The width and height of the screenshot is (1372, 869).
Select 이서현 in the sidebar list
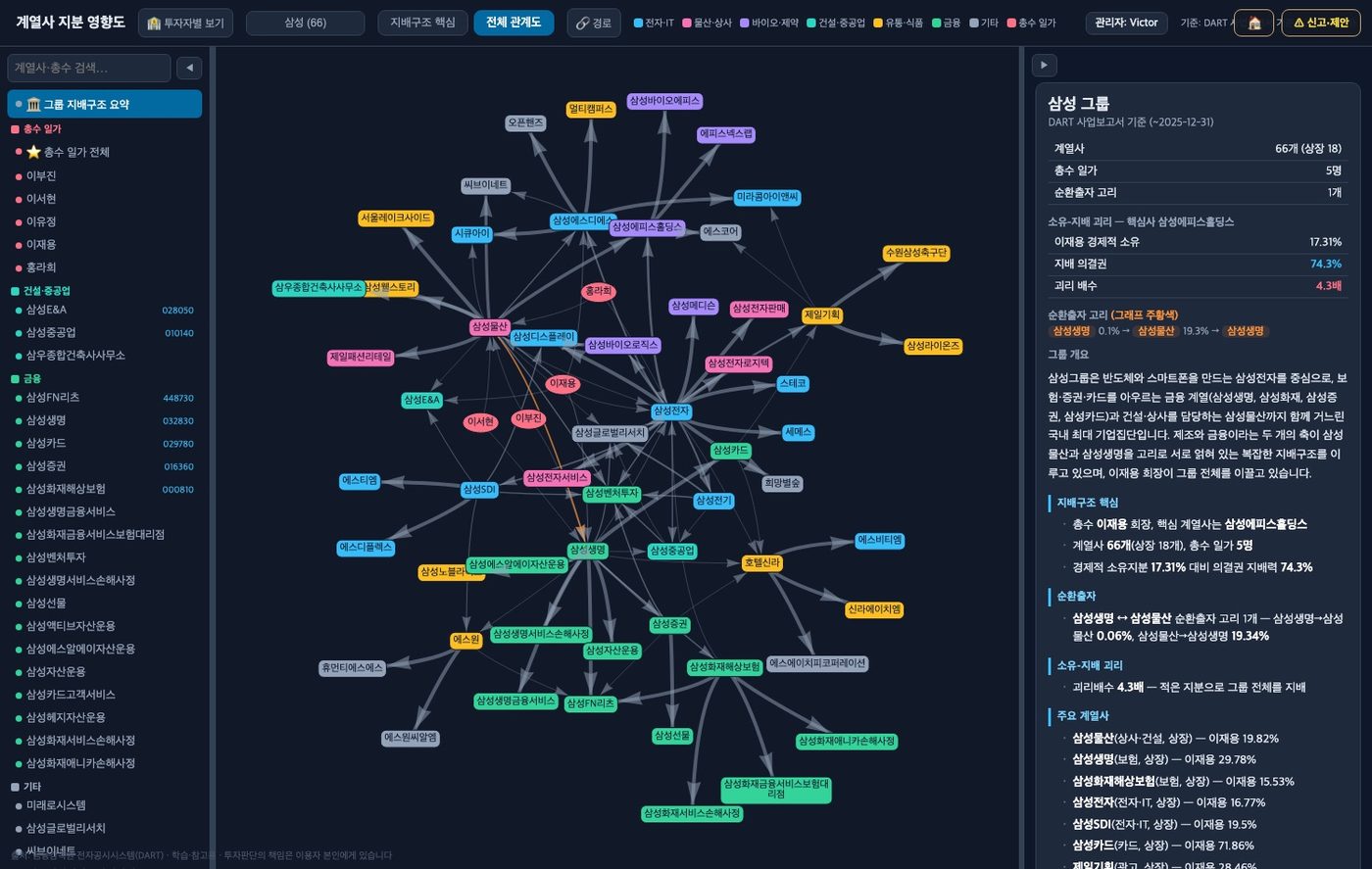(105, 199)
